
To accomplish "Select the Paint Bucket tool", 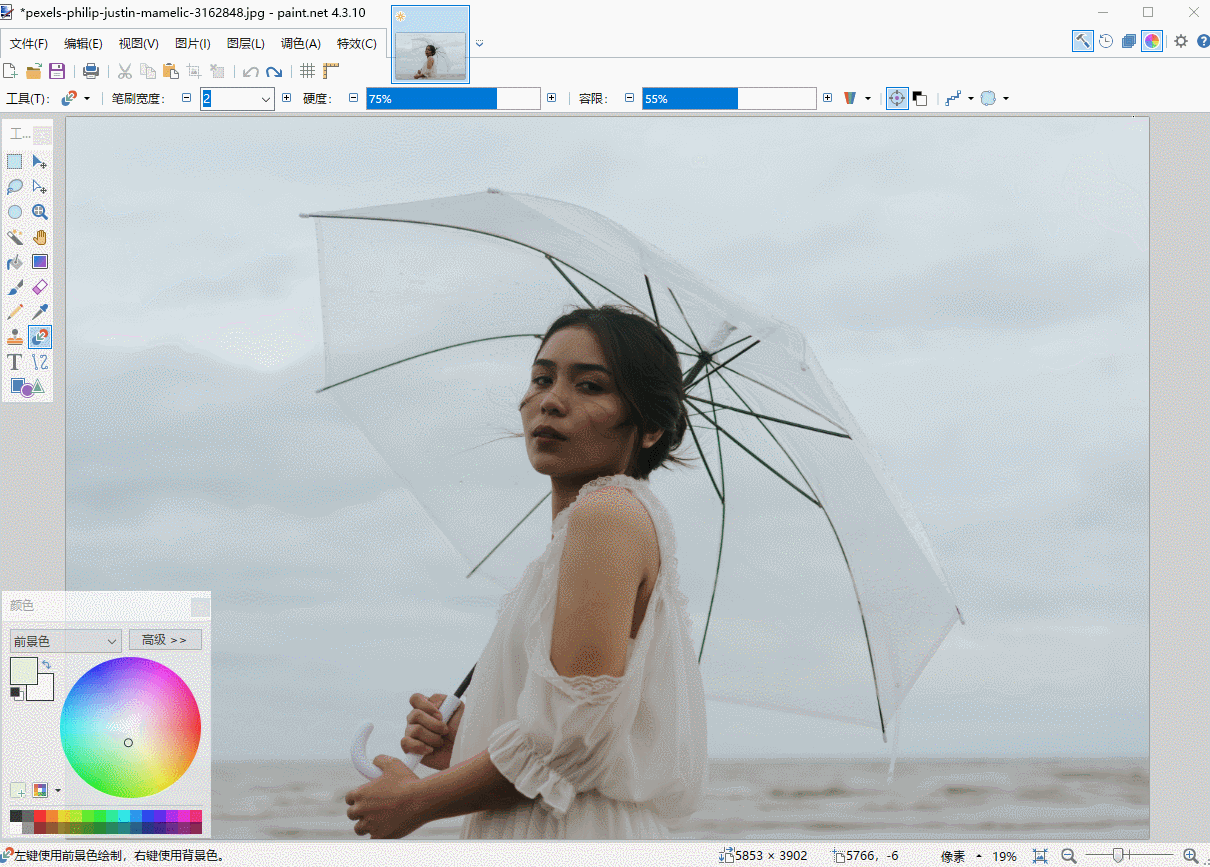I will point(15,262).
